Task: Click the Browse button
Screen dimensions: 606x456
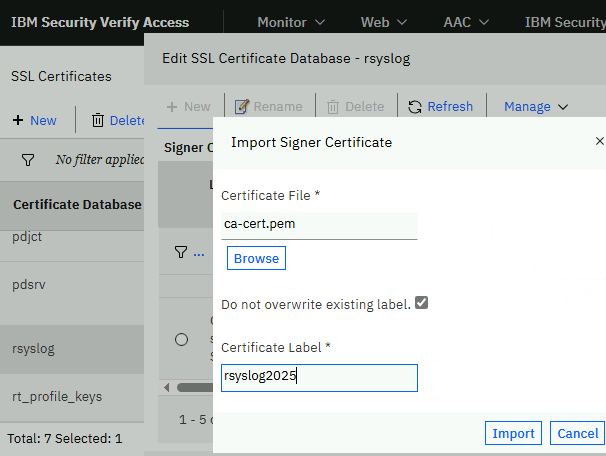Action: click(256, 258)
